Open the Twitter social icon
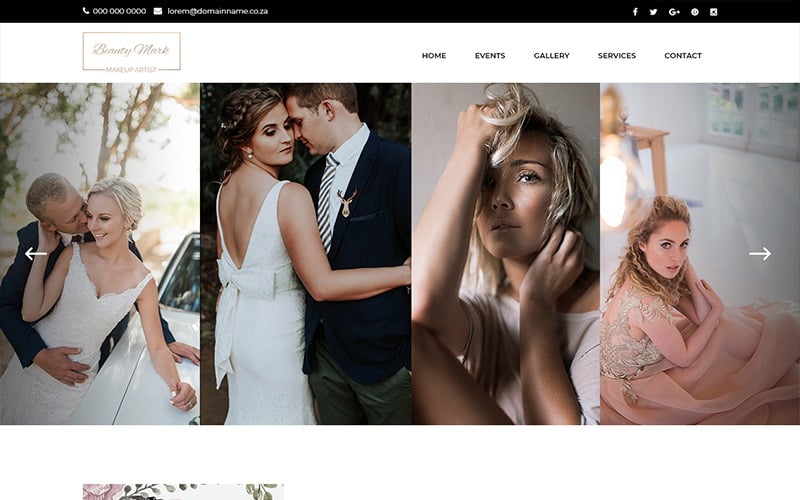800x500 pixels. tap(654, 12)
